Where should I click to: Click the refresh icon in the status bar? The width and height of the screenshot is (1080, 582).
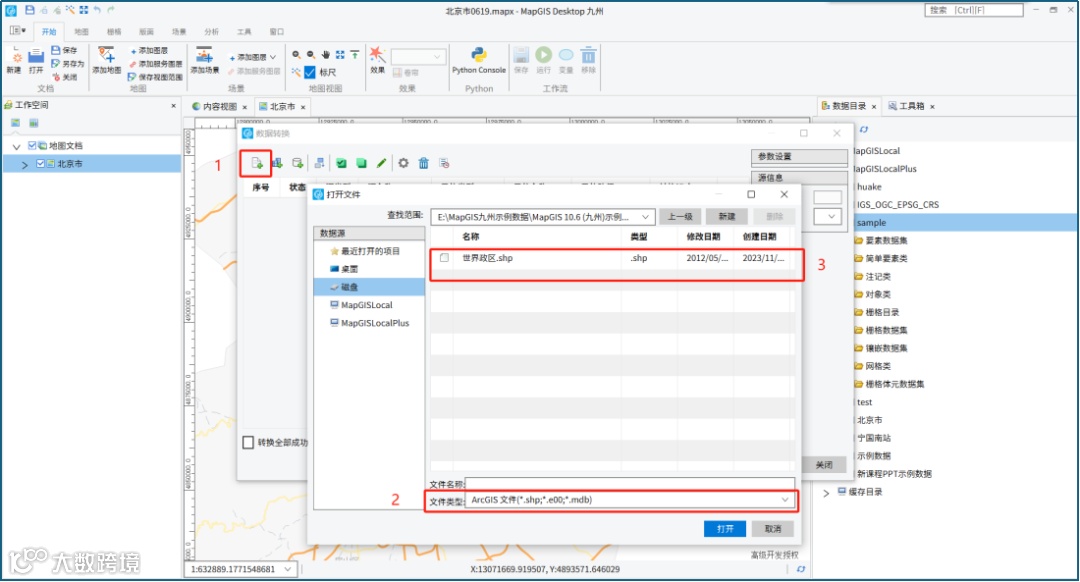800,569
